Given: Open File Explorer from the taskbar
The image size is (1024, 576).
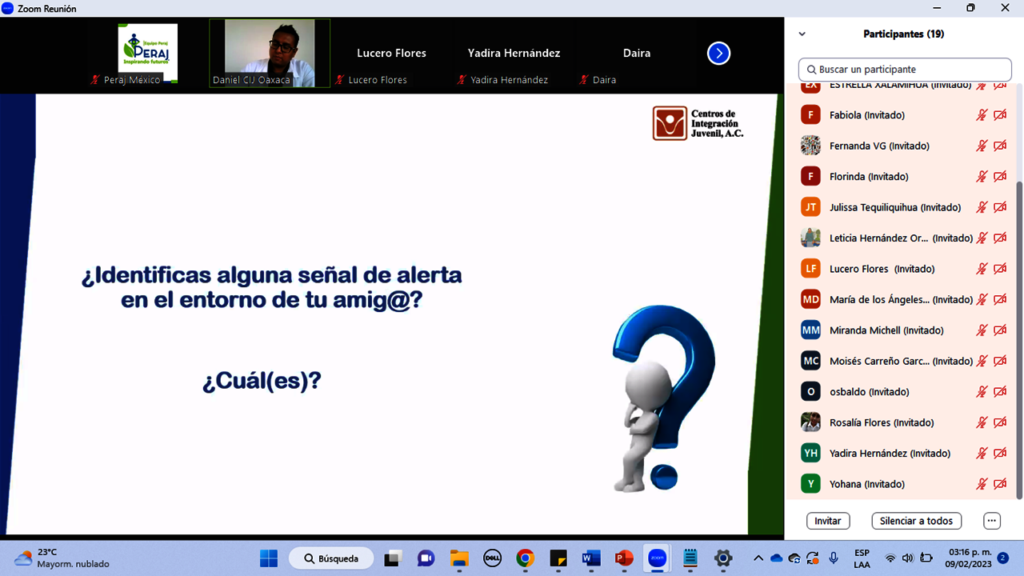Looking at the screenshot, I should coord(459,558).
